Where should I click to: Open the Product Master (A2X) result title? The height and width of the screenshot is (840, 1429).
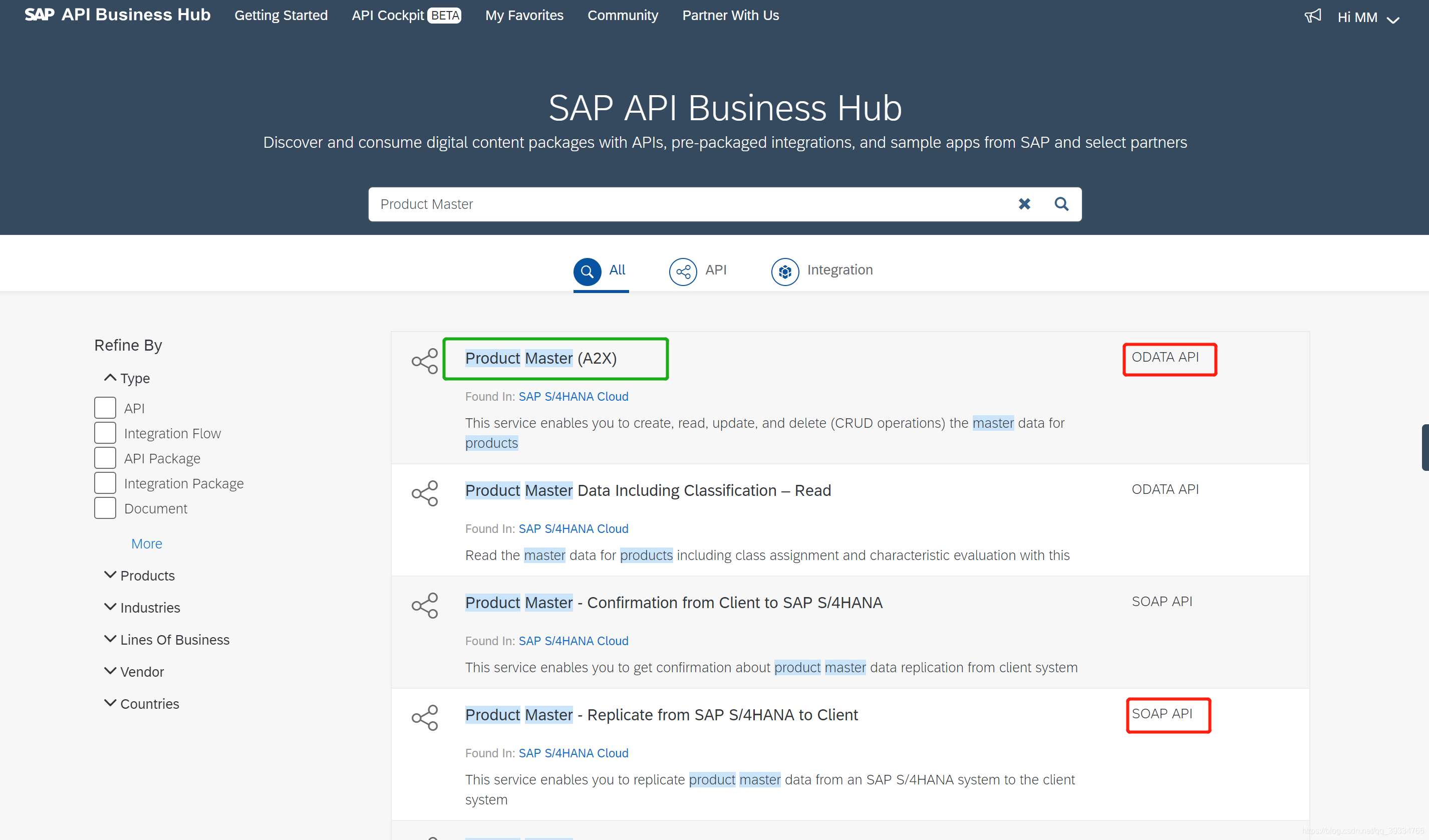540,359
